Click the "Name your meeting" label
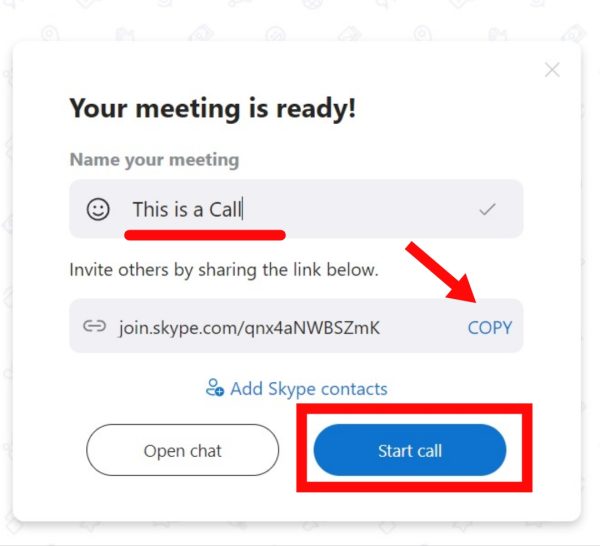Image resolution: width=600 pixels, height=546 pixels. coord(154,160)
